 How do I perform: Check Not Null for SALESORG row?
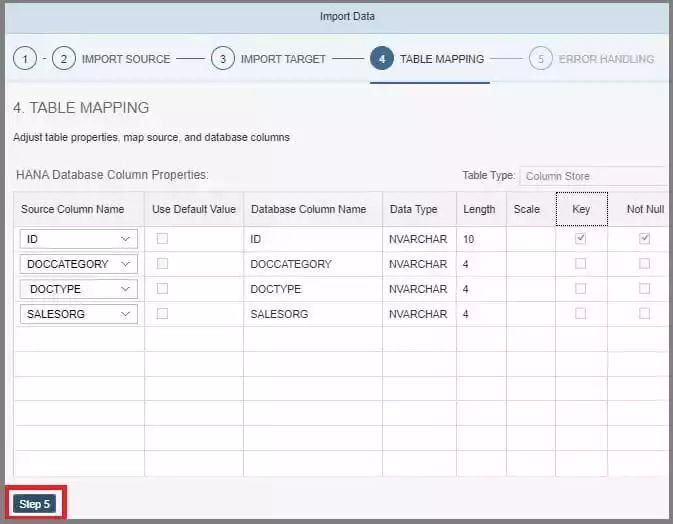[644, 314]
